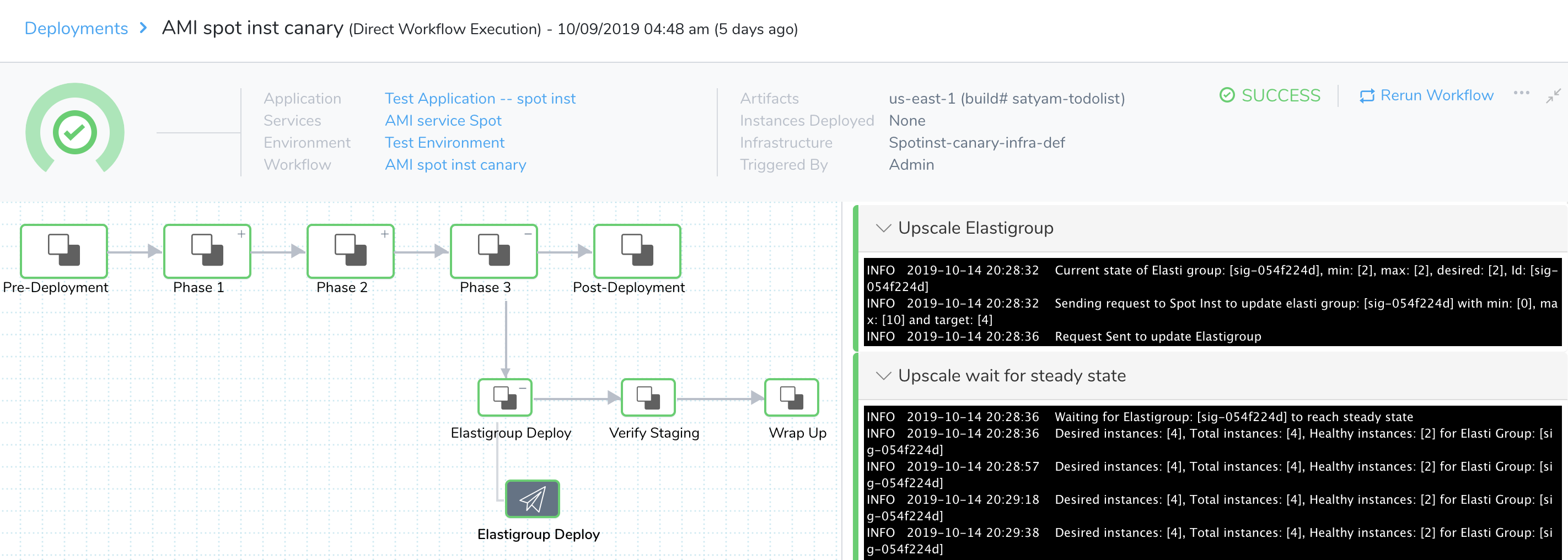Collapse Elastigroup Deploy group with minus sign

[x=522, y=387]
